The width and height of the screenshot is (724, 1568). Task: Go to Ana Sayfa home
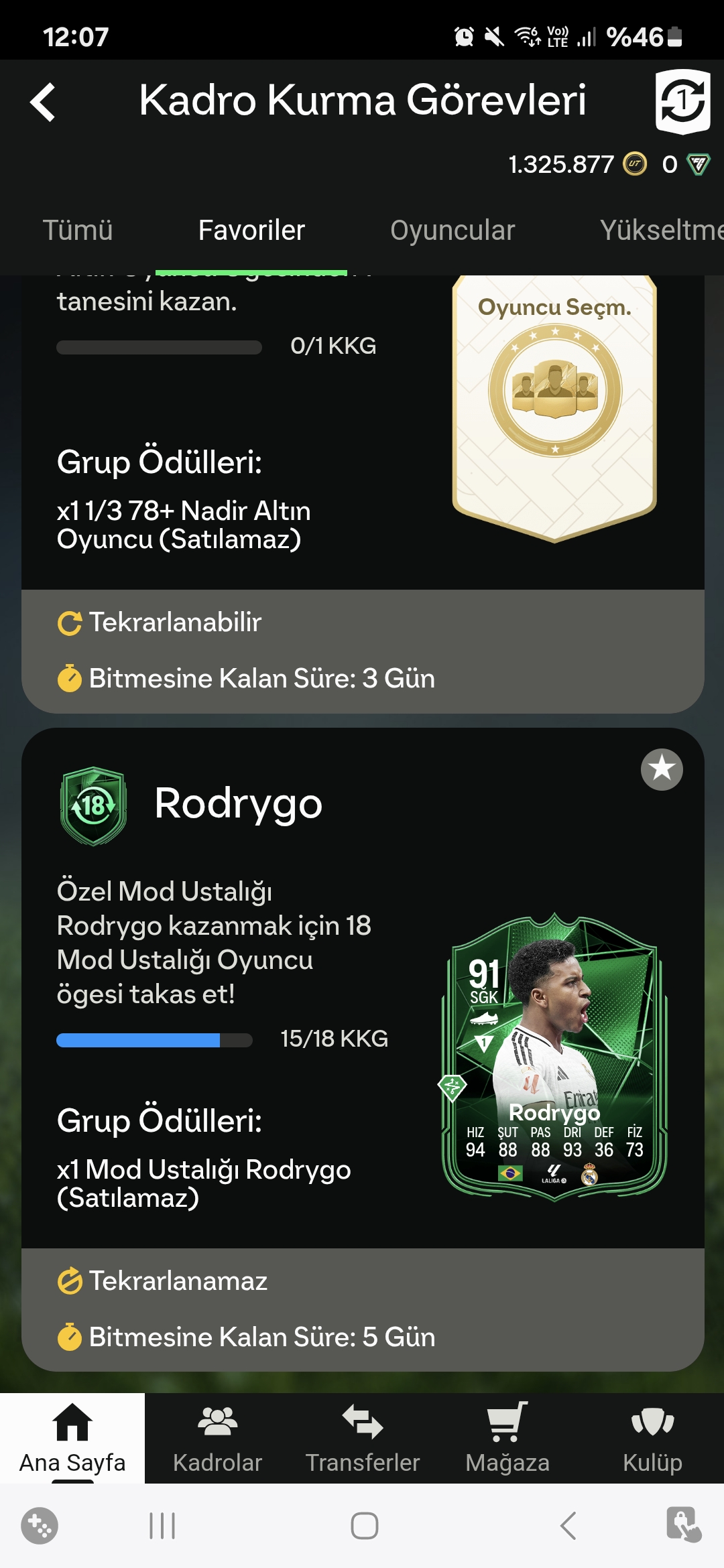(72, 1438)
